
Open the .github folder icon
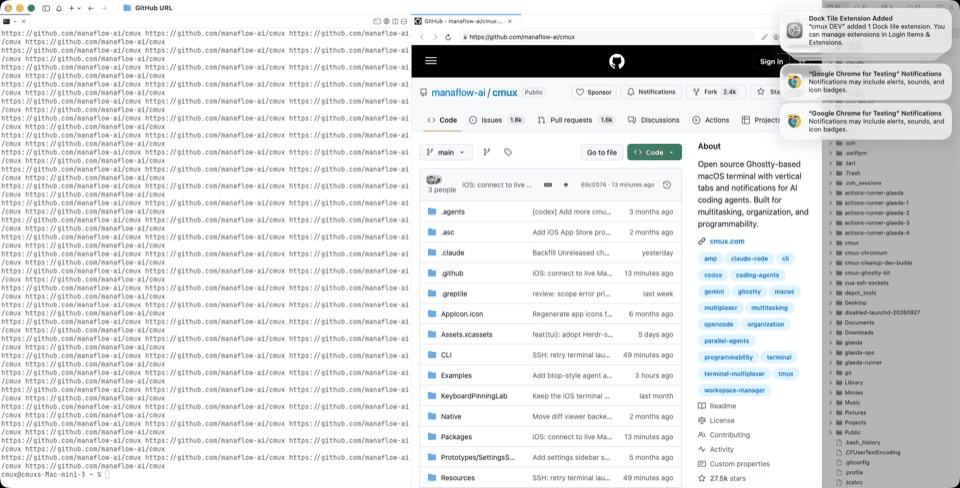point(432,273)
